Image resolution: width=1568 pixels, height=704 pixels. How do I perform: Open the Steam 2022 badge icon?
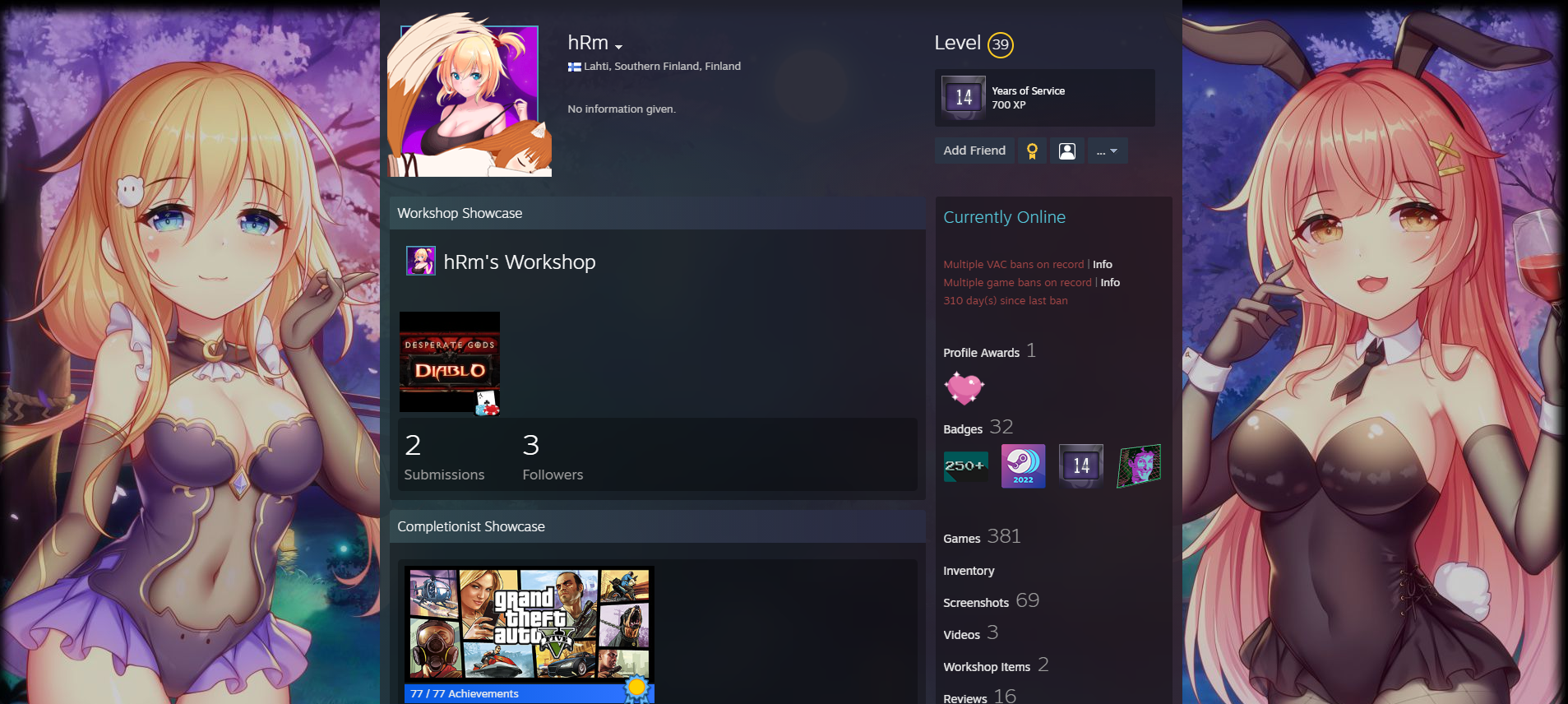[1023, 466]
